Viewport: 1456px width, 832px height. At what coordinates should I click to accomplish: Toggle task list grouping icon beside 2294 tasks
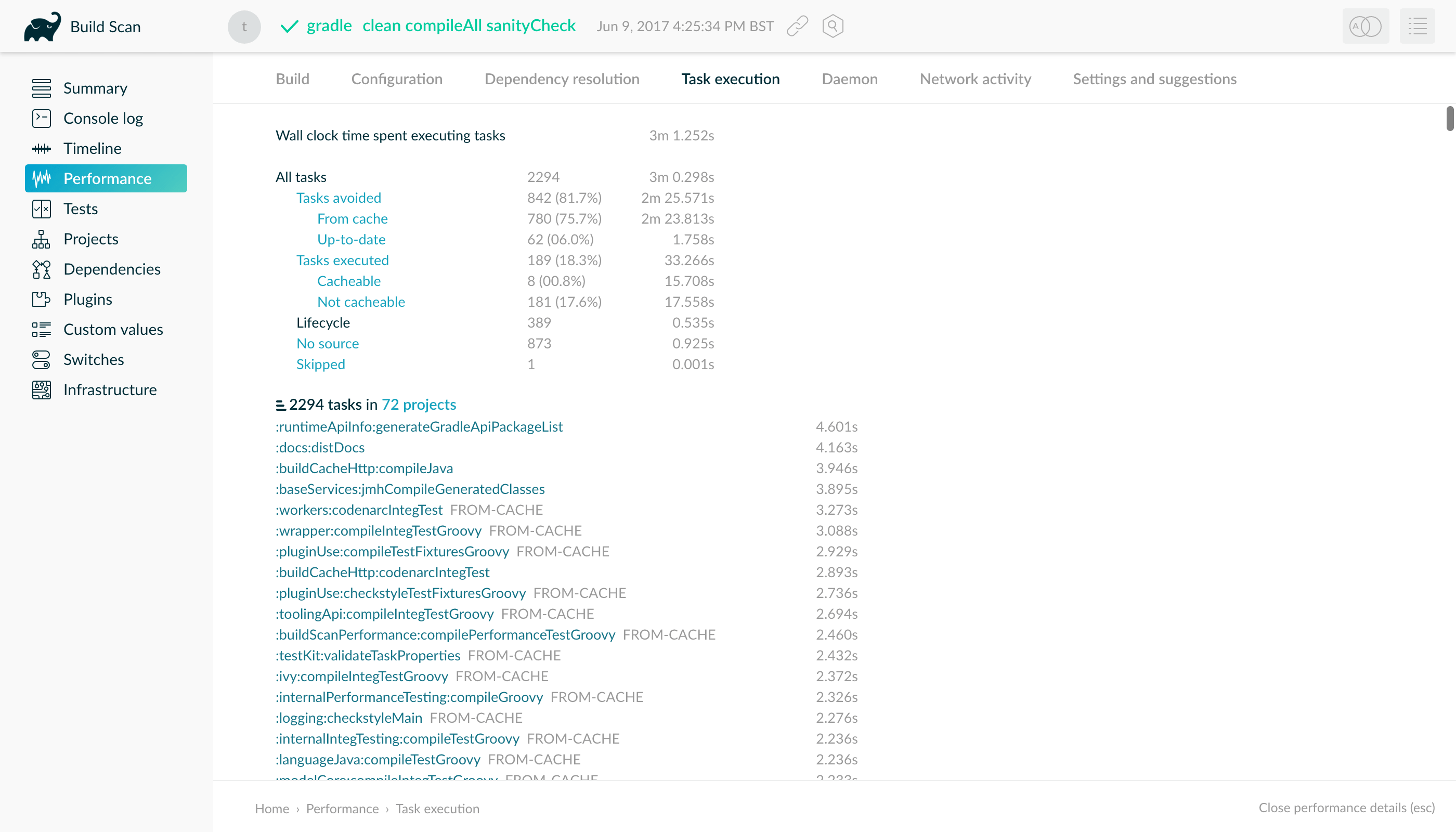click(281, 405)
